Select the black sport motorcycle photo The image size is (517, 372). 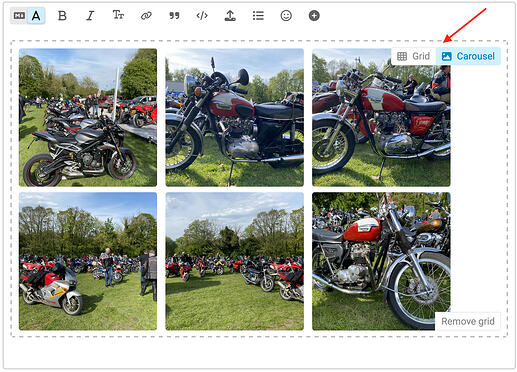[x=88, y=117]
